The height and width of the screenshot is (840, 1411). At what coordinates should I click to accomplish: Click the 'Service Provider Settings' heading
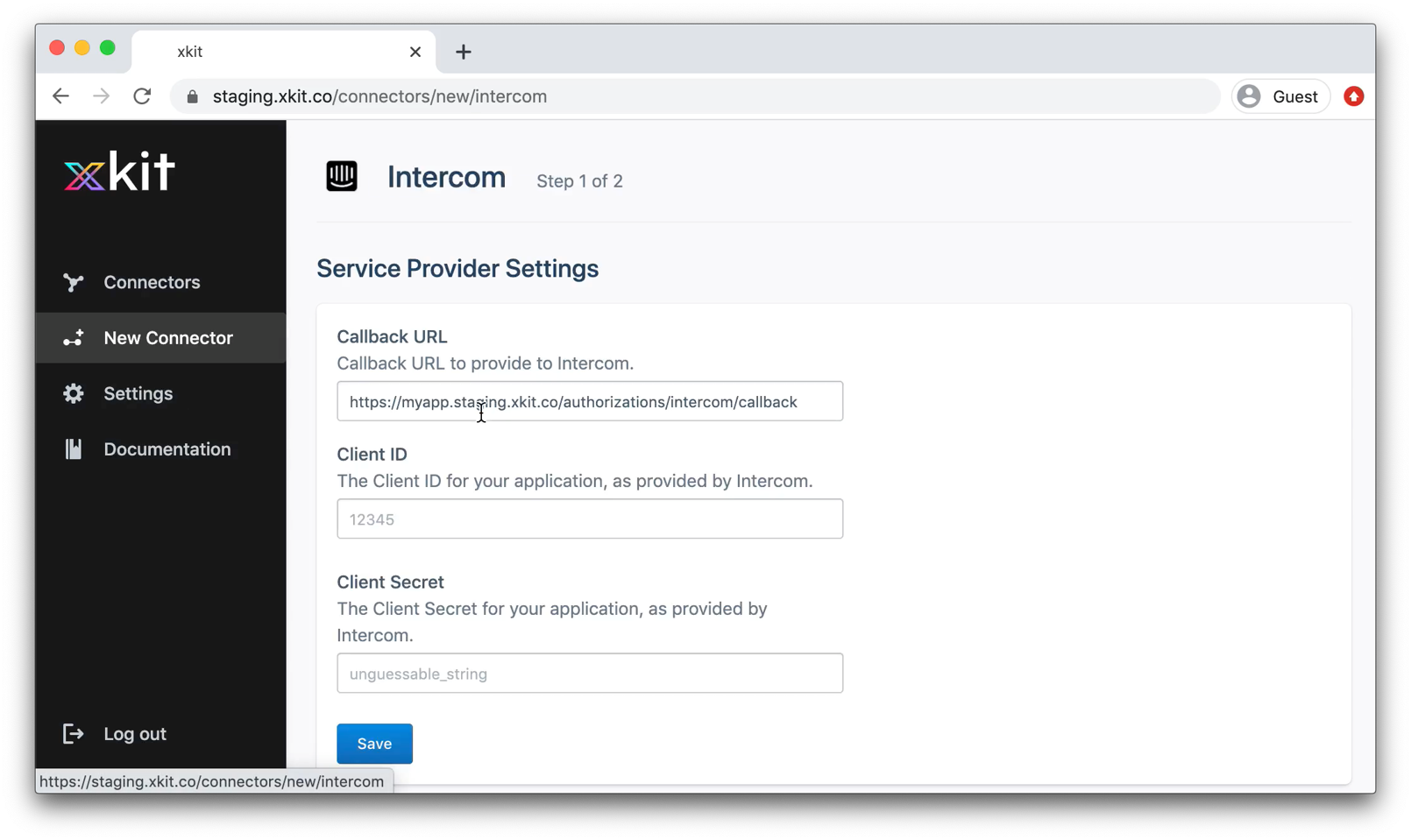point(457,269)
